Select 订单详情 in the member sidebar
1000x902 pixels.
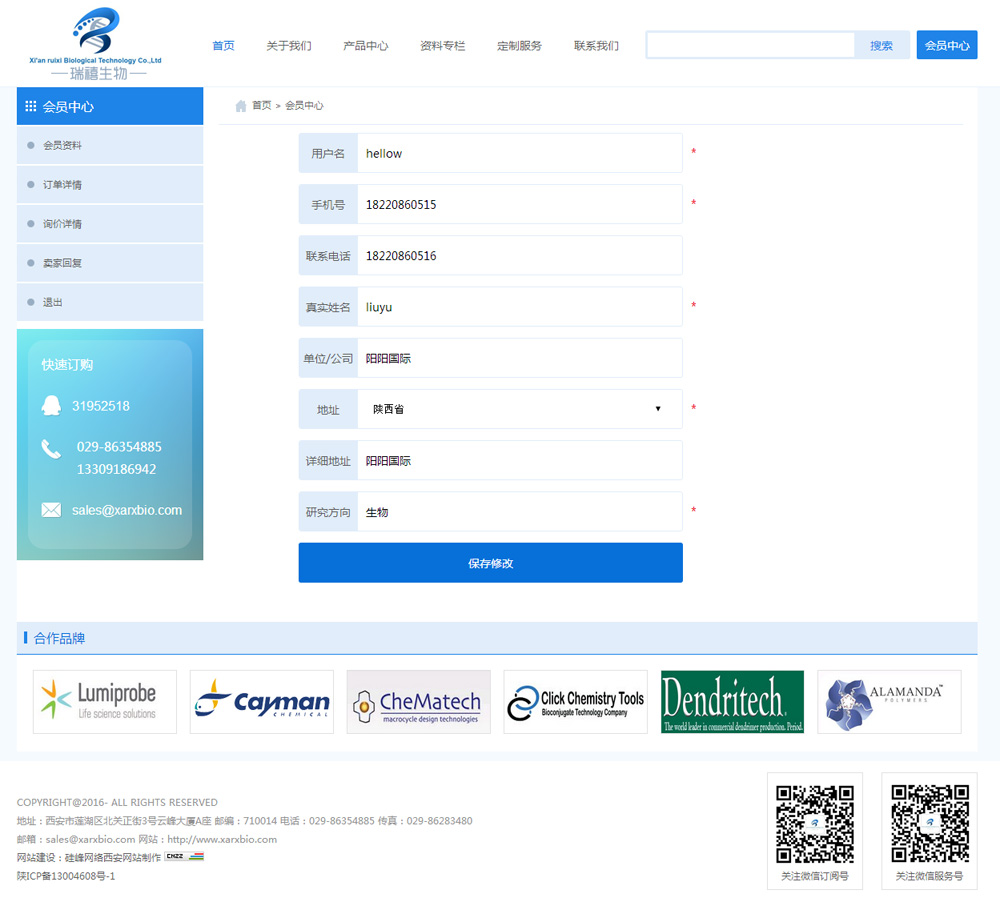[x=62, y=185]
